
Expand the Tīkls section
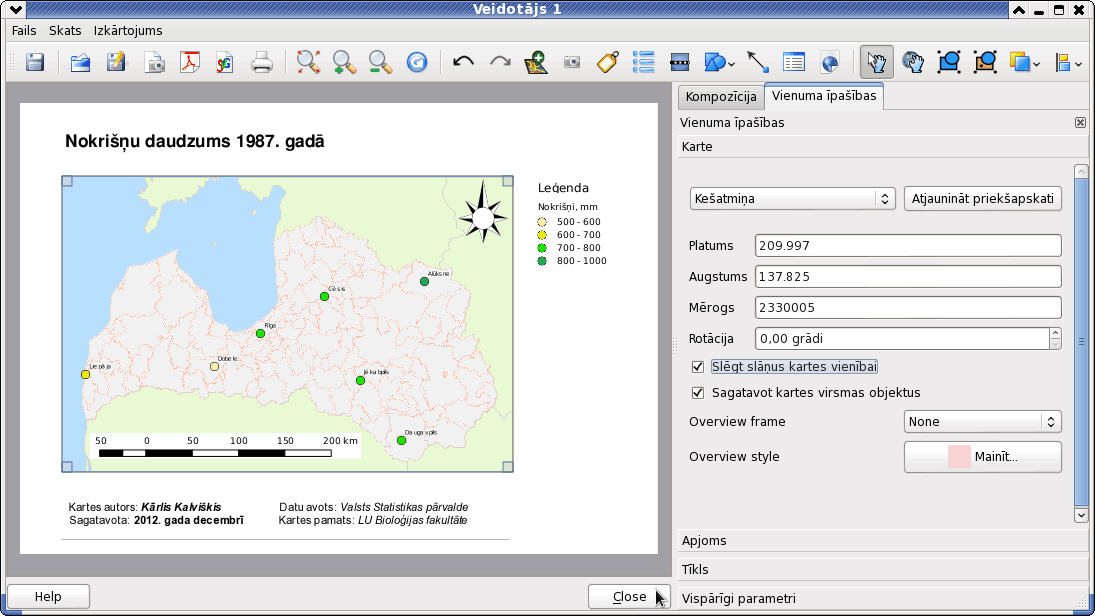point(883,569)
